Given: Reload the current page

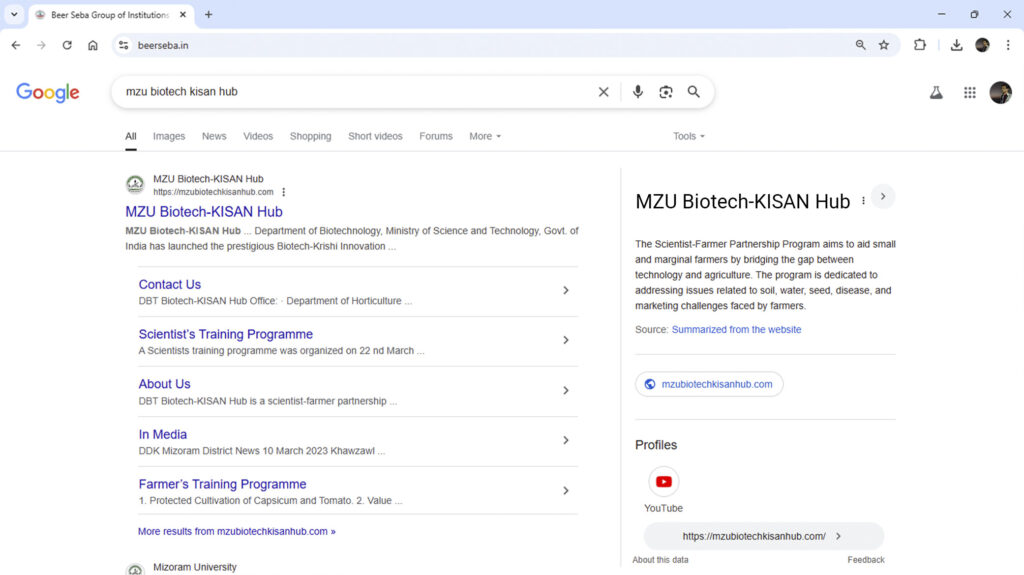Looking at the screenshot, I should coord(67,45).
